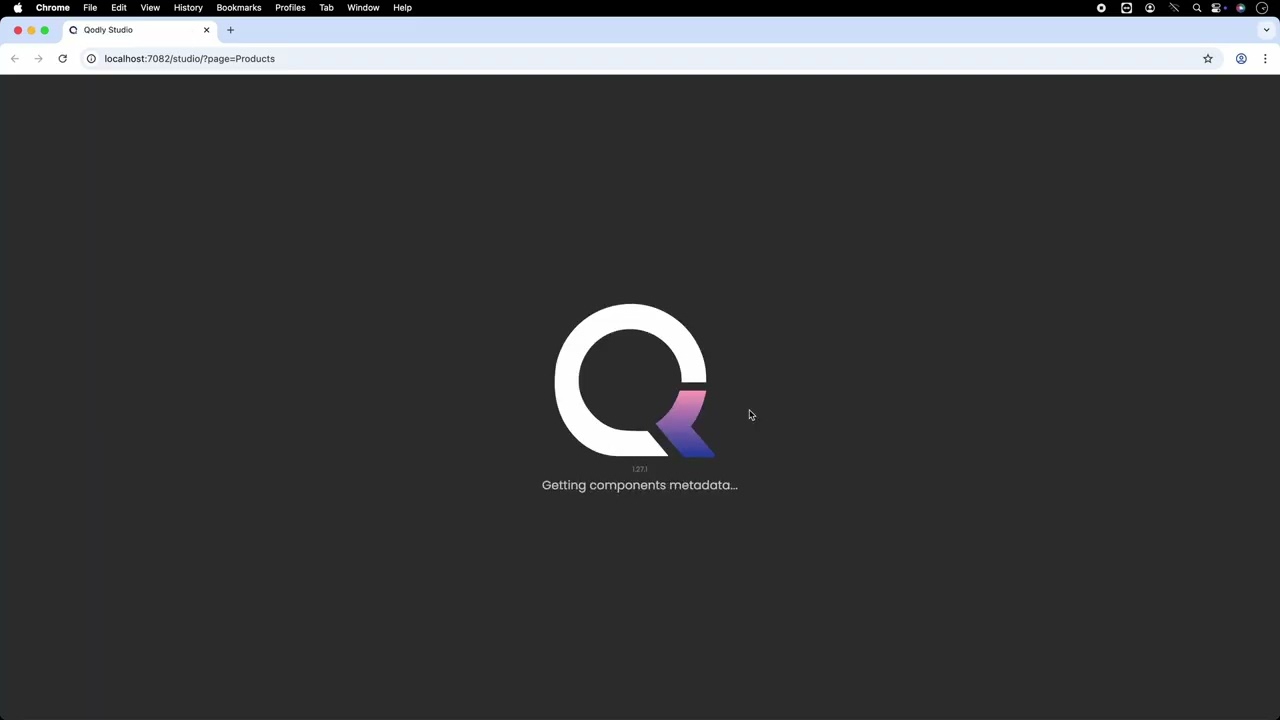Viewport: 1280px width, 720px height.
Task: Go back to the previous page
Action: (14, 59)
